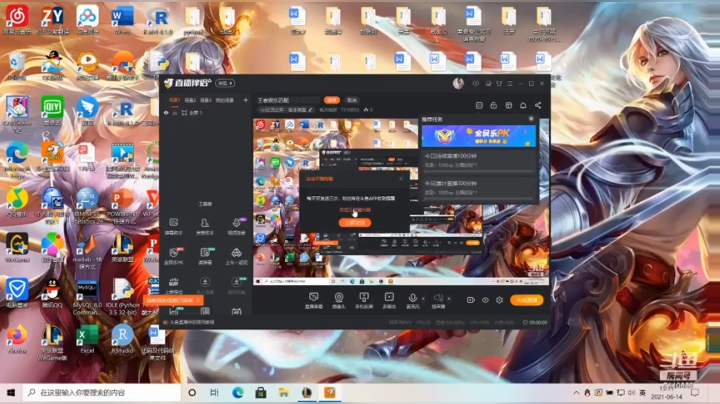Open the Windows Start menu
This screenshot has width=720, height=404.
click(11, 393)
